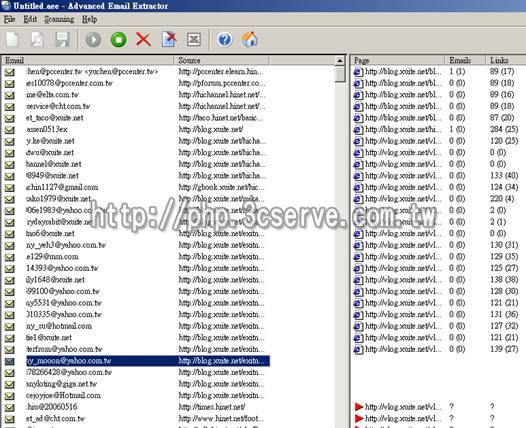Click the Save floppy disk icon
The image size is (526, 428).
pyautogui.click(x=63, y=40)
